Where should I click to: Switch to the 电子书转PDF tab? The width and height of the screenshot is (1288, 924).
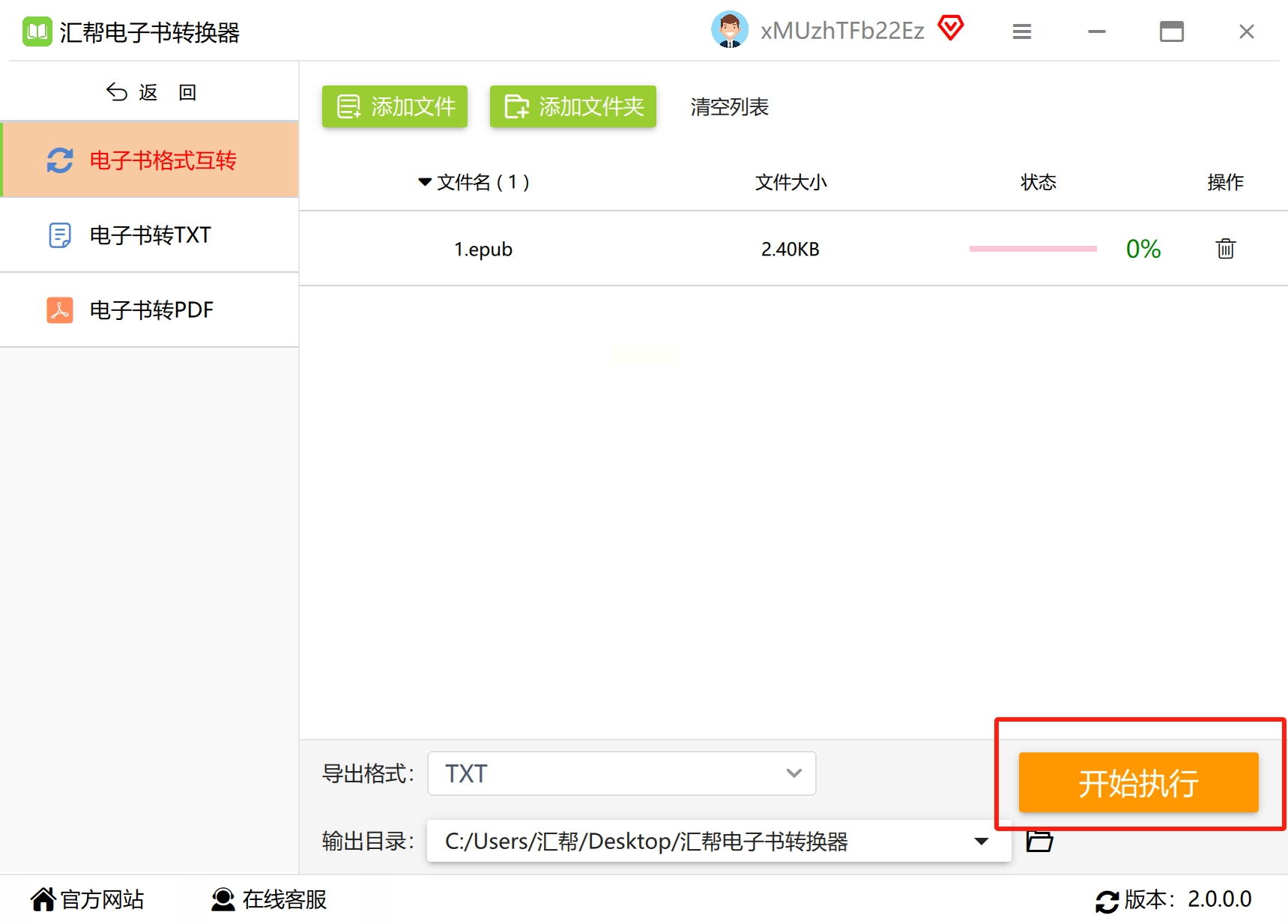click(150, 309)
